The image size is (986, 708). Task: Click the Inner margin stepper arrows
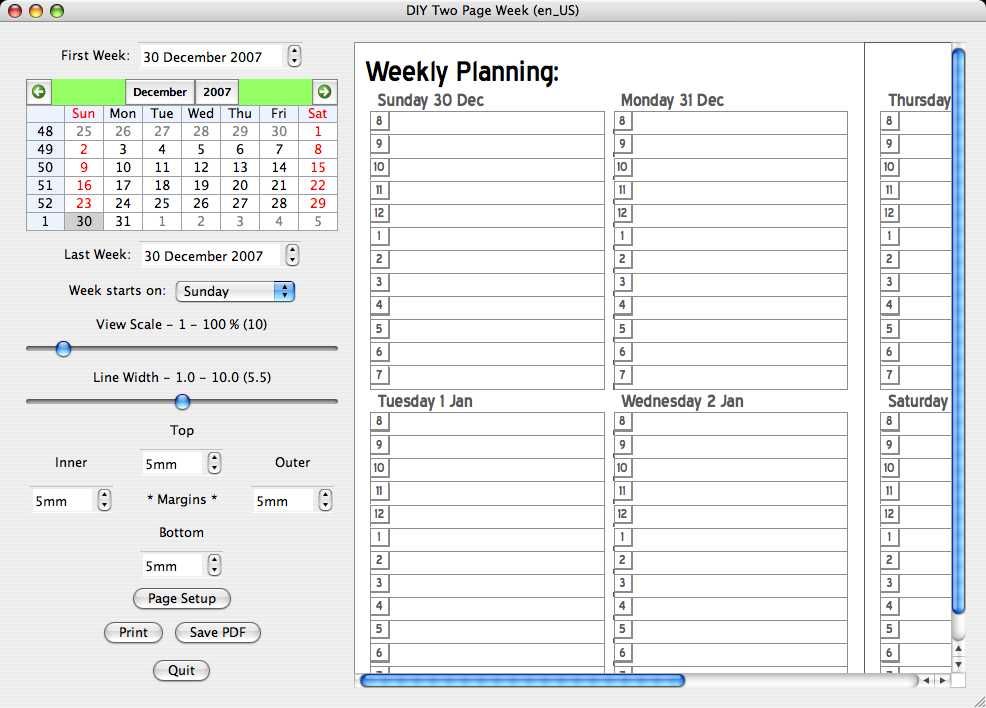click(104, 500)
